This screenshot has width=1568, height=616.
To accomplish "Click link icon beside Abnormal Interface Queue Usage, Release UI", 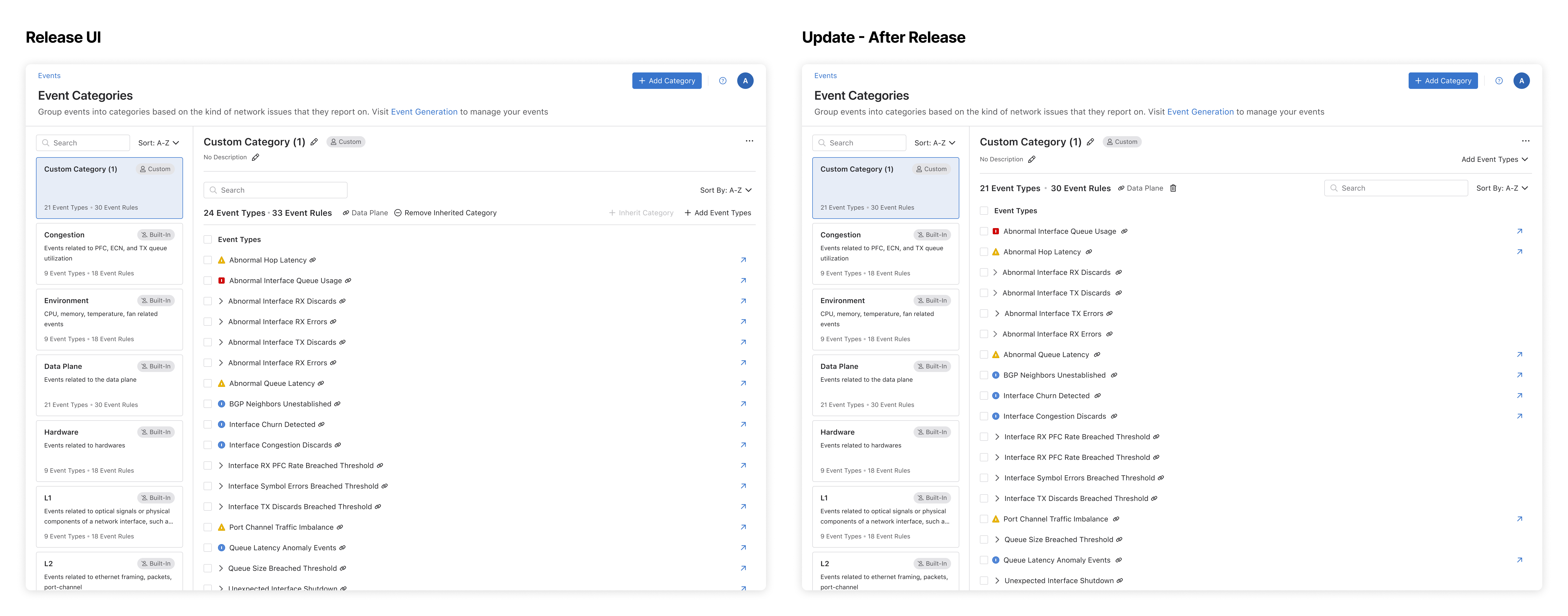I will click(x=348, y=281).
